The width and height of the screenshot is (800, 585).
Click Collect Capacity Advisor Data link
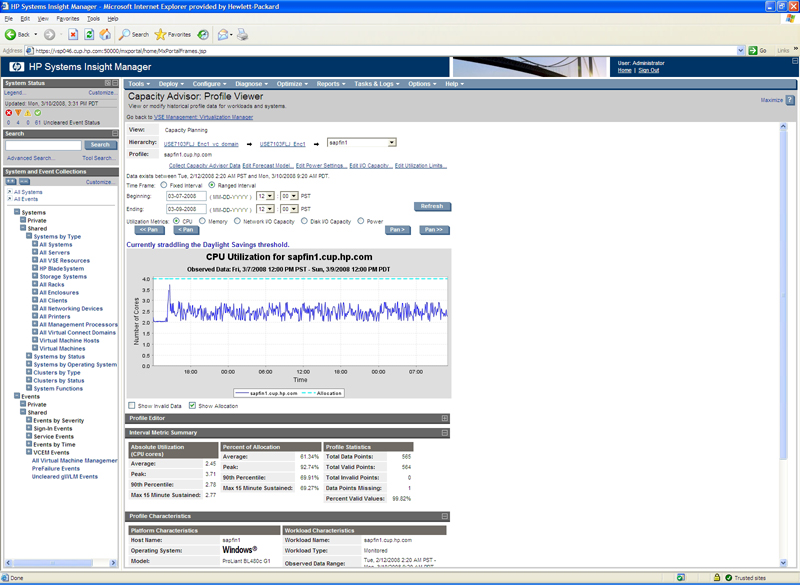click(x=205, y=166)
